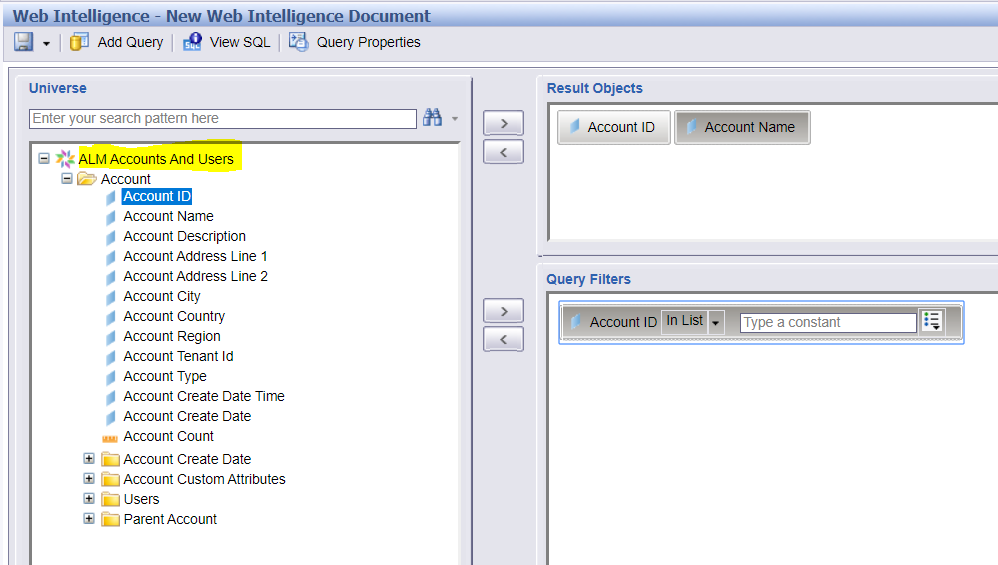
Task: Click the universe search pattern field
Action: coord(223,118)
